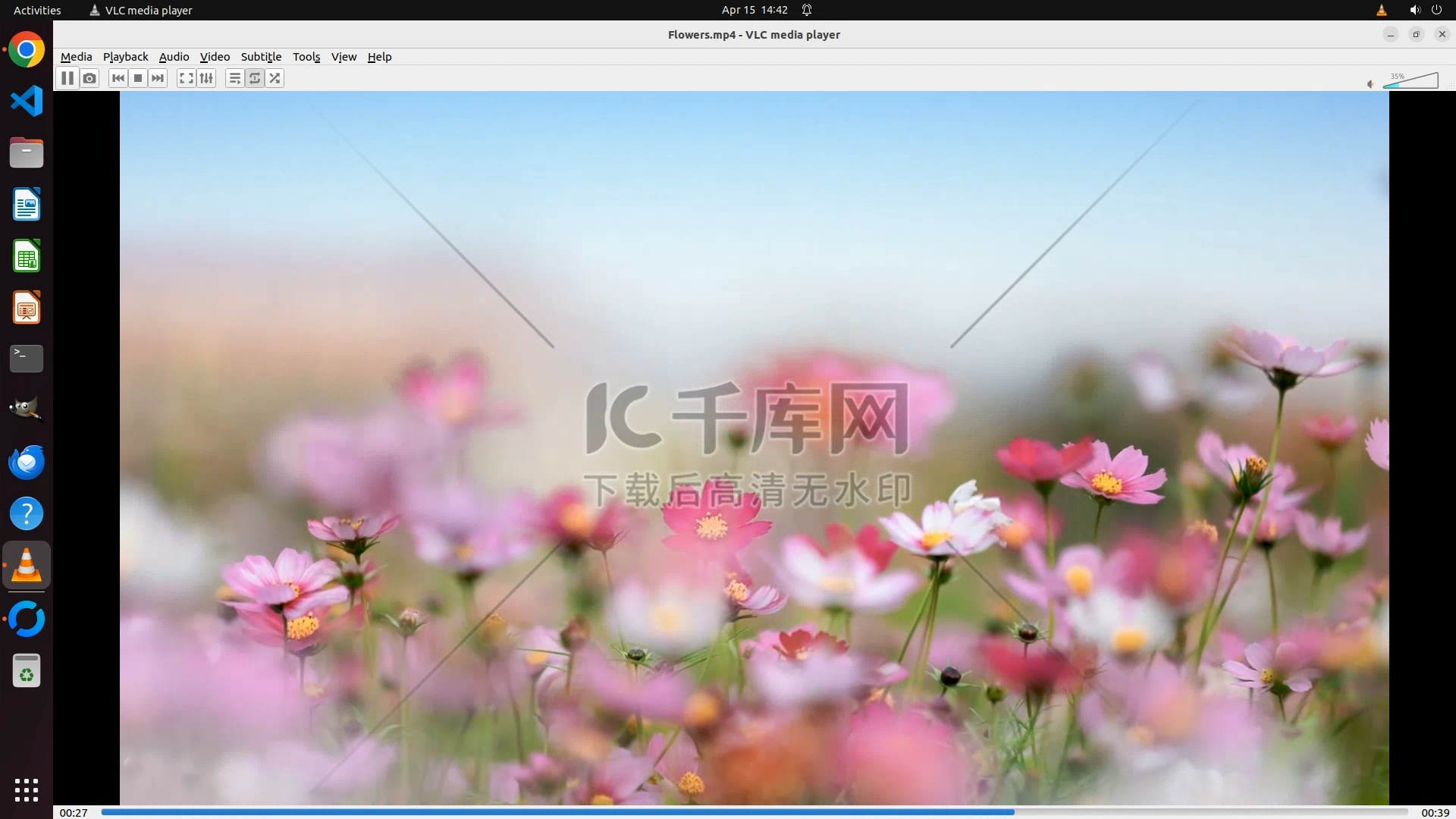Skip to next media track
The image size is (1456, 819).
click(158, 78)
